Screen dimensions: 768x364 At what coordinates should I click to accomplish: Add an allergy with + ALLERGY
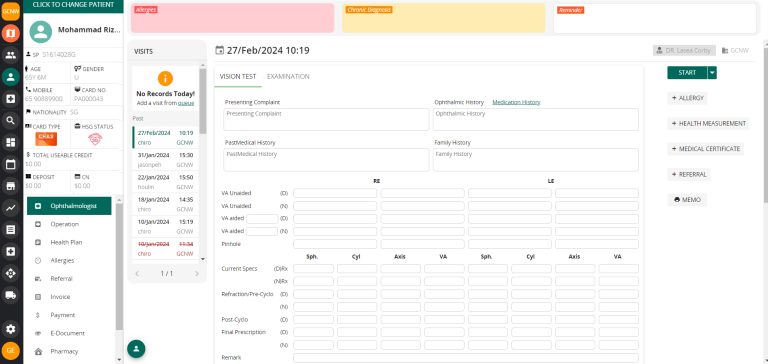click(688, 98)
